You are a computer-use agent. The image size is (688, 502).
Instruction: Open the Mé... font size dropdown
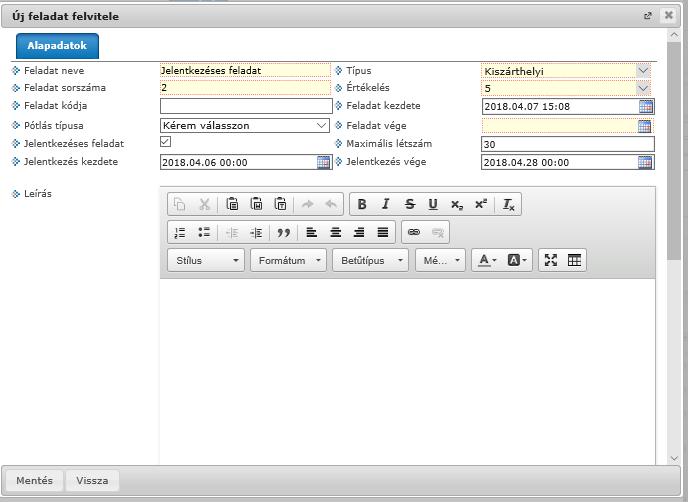click(x=440, y=260)
